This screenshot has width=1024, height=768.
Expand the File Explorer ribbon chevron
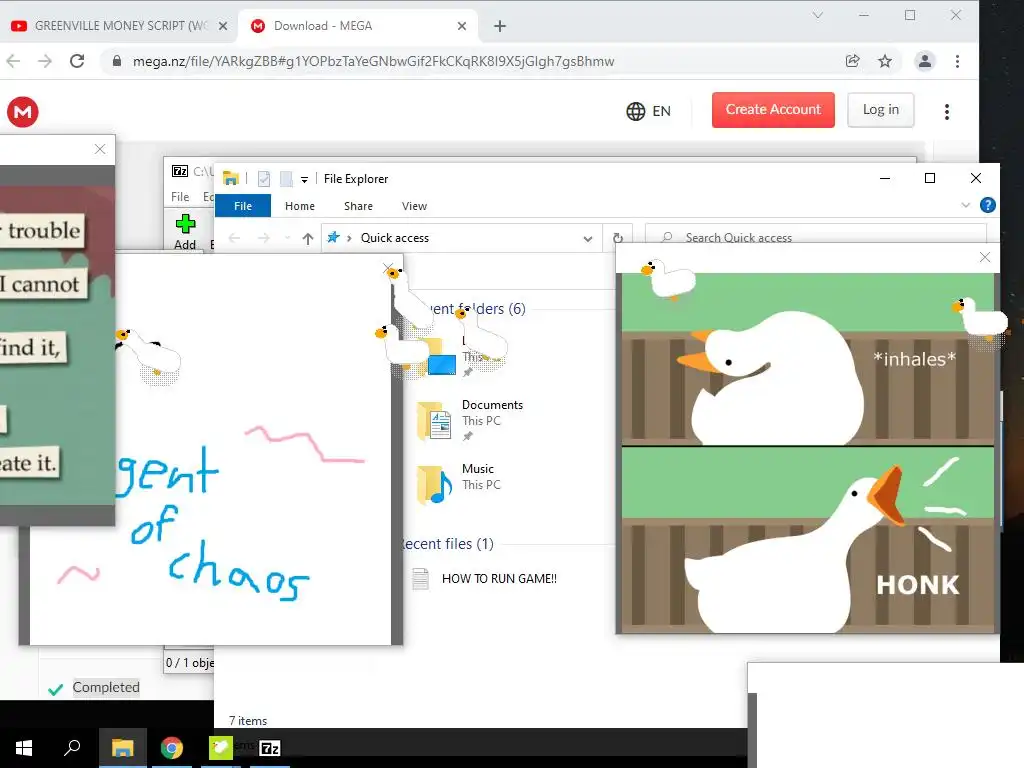[x=965, y=205]
